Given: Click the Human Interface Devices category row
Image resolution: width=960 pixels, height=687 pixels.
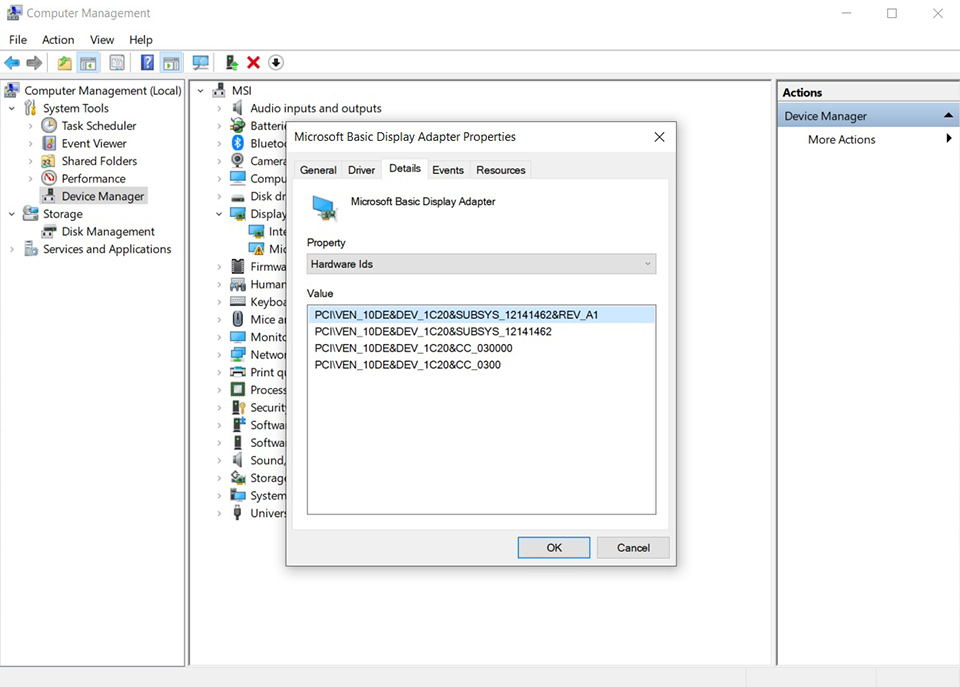Looking at the screenshot, I should tap(258, 284).
